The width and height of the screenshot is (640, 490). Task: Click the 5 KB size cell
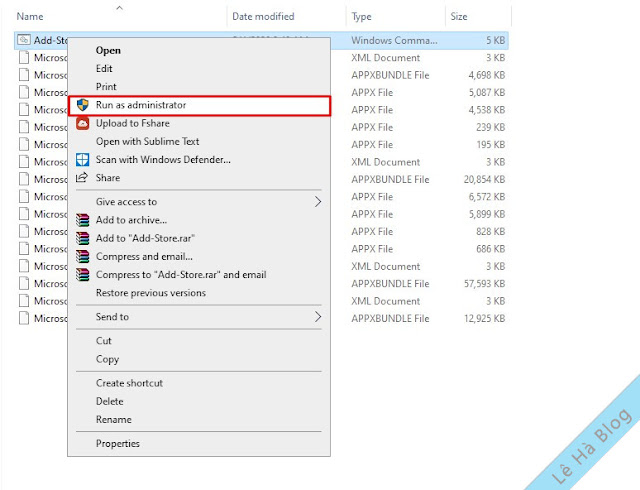pyautogui.click(x=496, y=40)
